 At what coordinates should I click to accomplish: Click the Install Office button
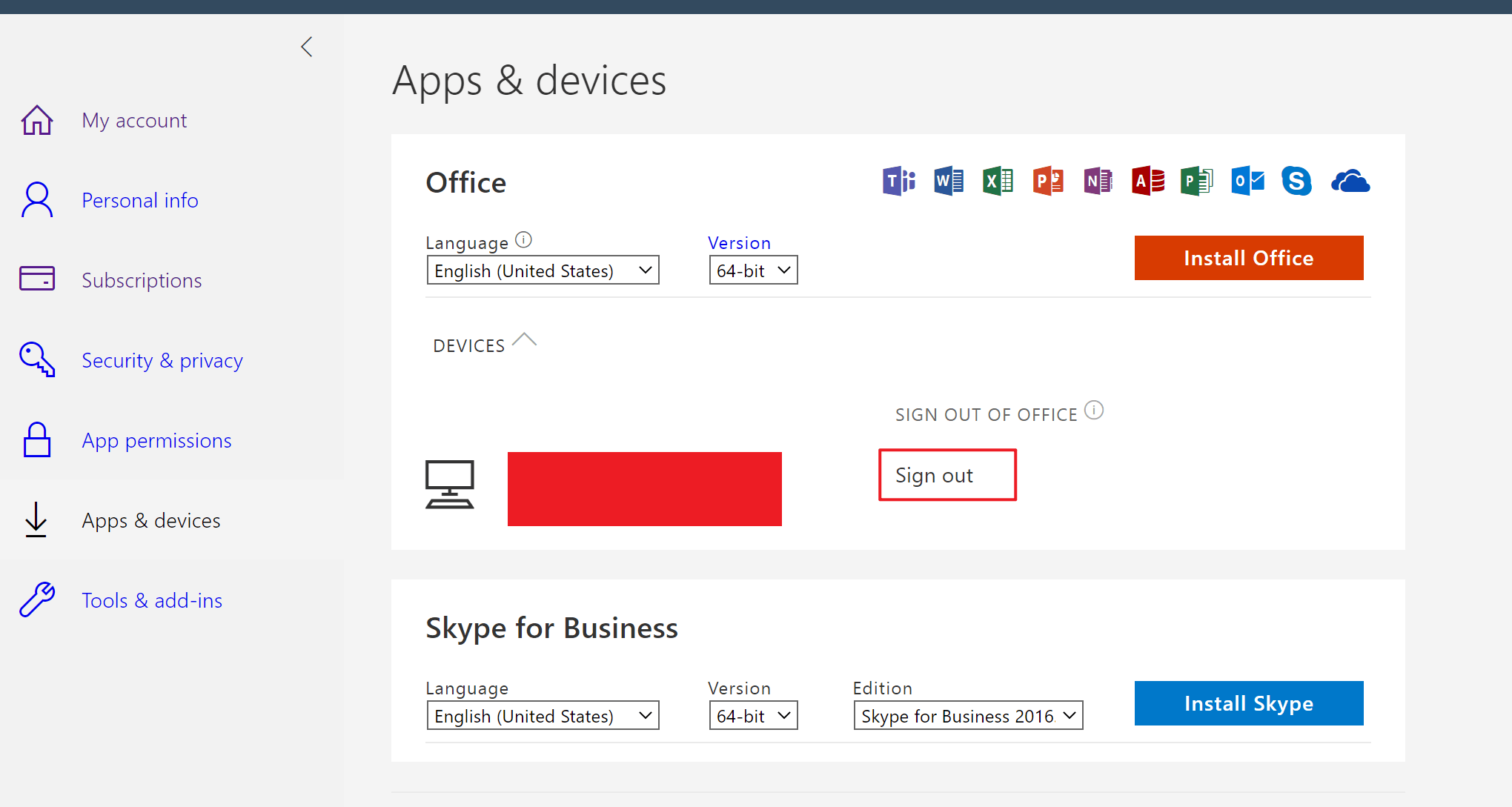click(1248, 258)
